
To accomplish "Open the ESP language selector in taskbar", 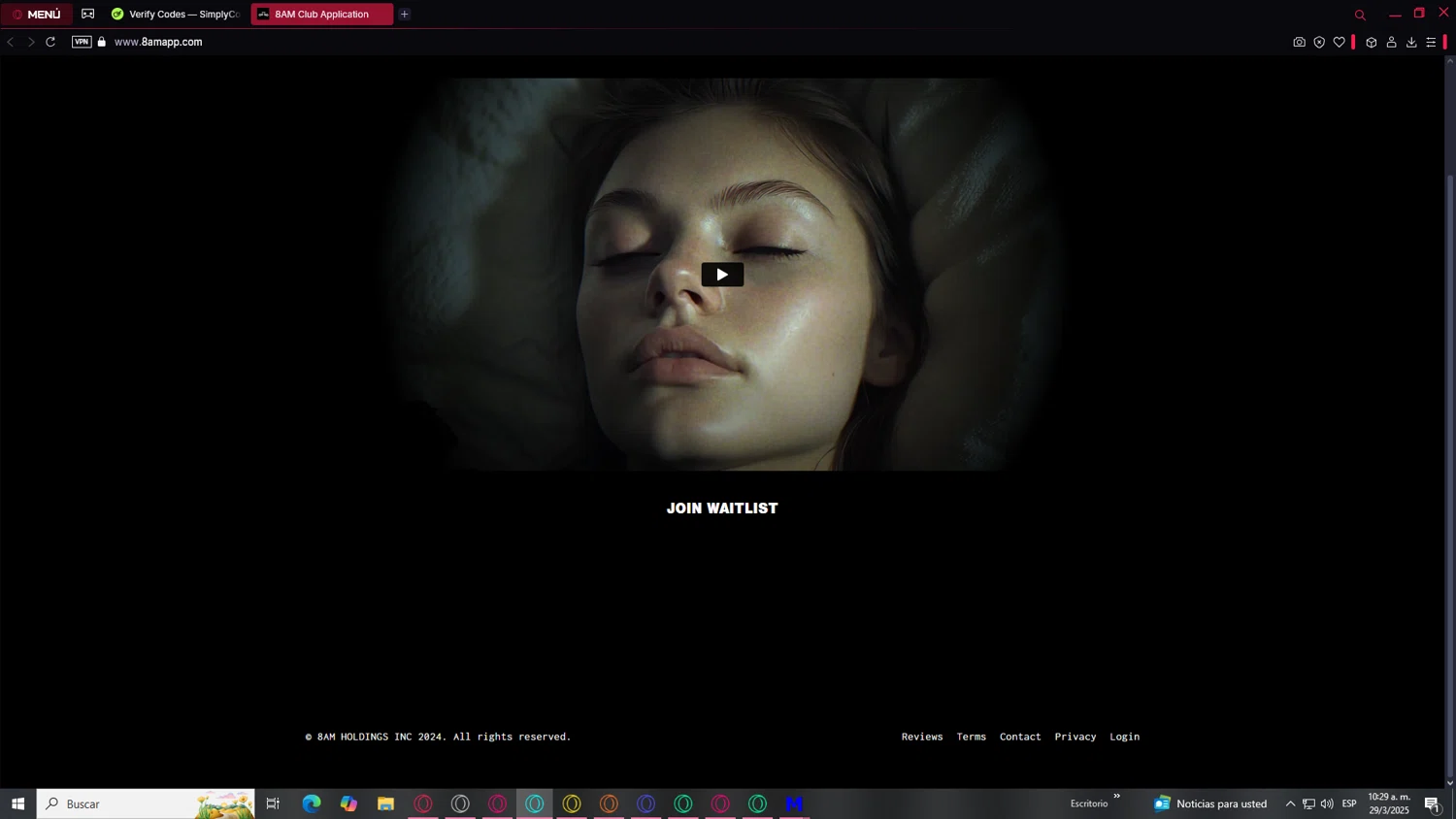I will point(1349,803).
